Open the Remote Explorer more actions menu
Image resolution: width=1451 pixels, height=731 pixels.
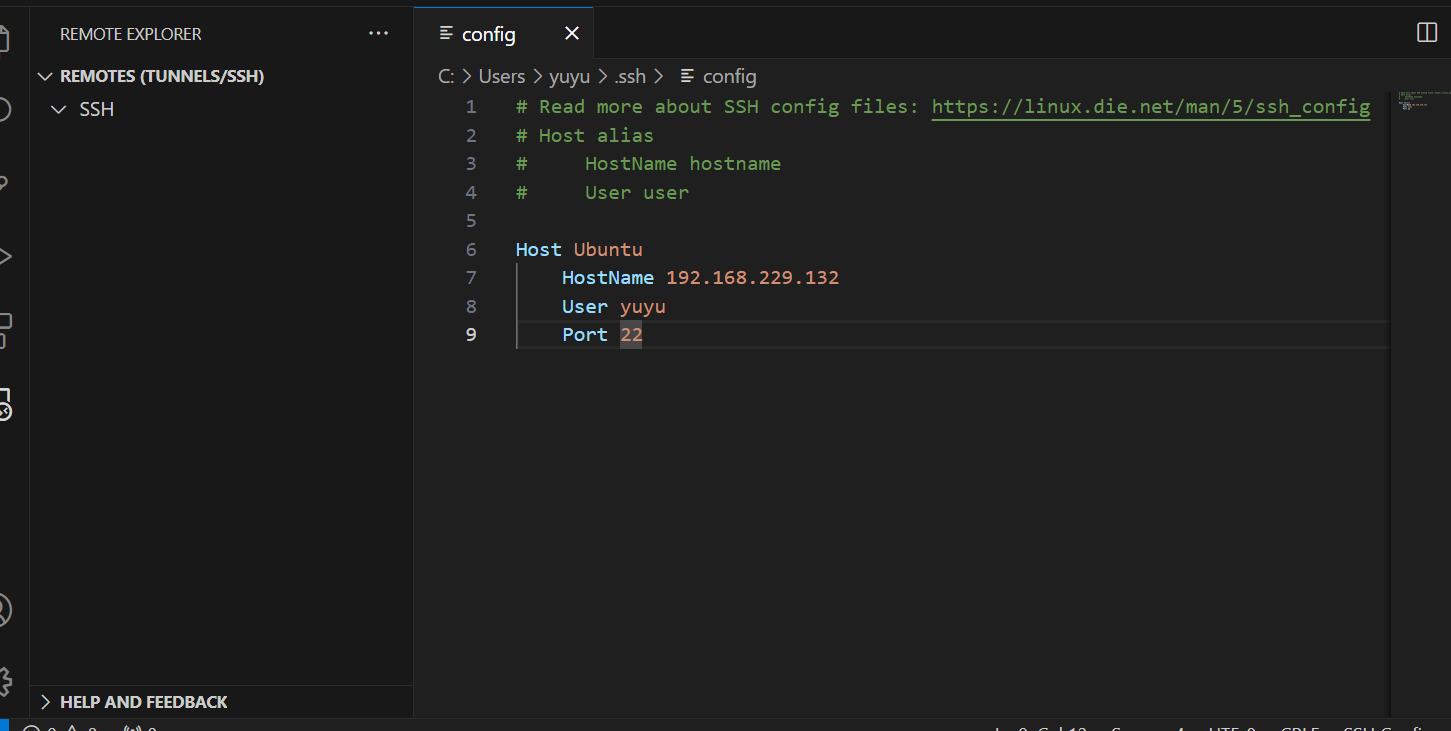(378, 33)
